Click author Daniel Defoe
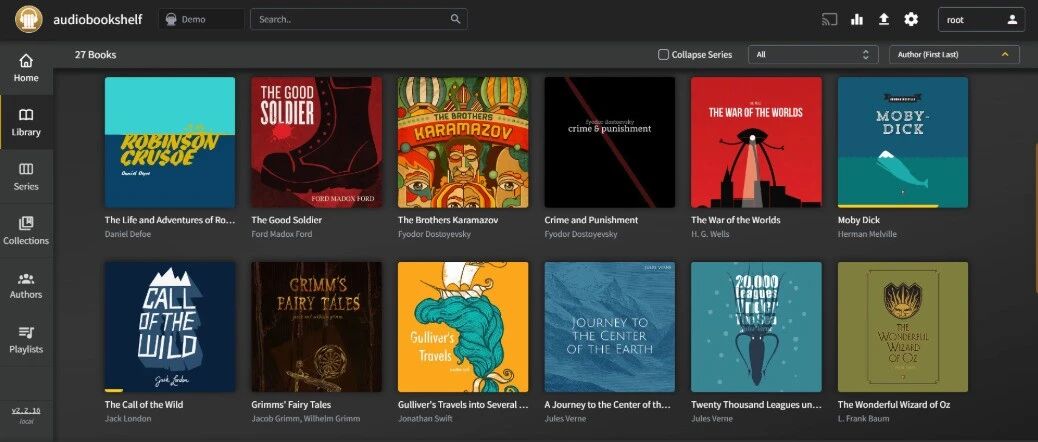 (x=128, y=234)
